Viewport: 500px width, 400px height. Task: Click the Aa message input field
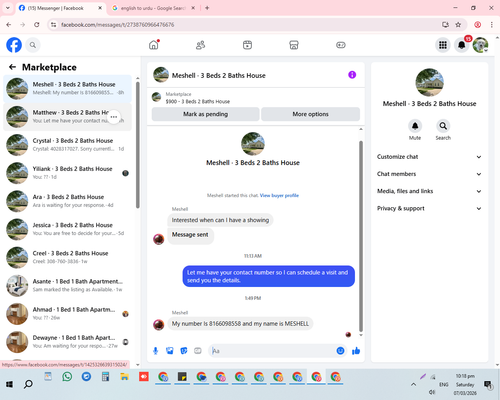pyautogui.click(x=272, y=351)
